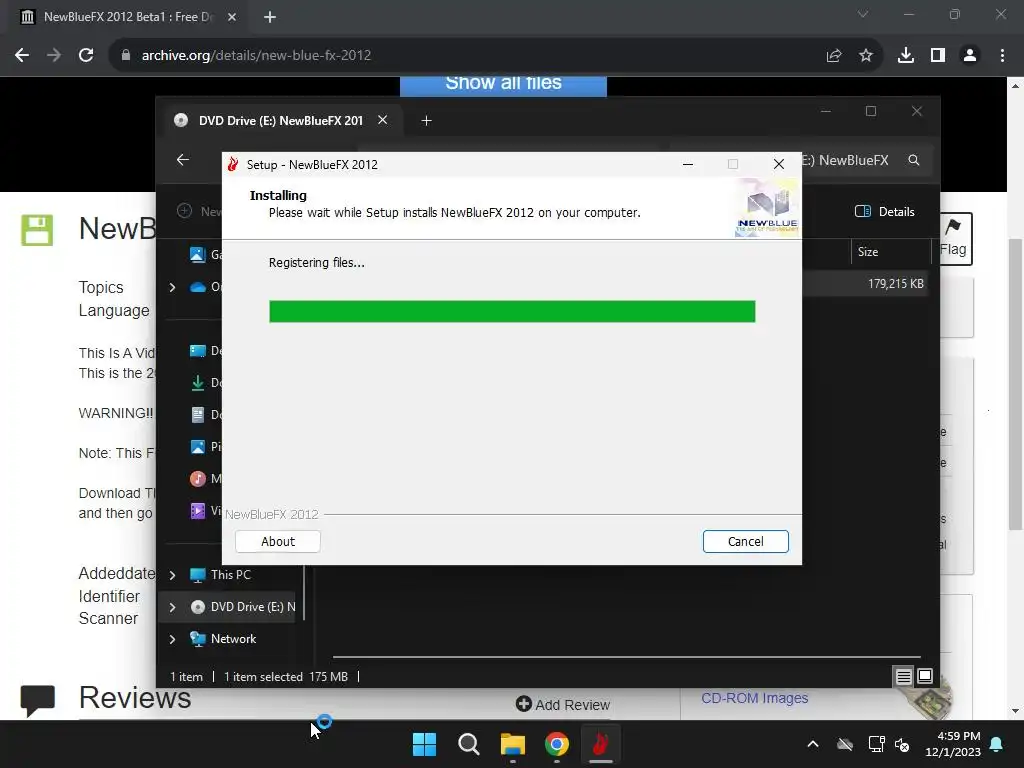
Task: Click Show all files in browser
Action: coord(504,86)
